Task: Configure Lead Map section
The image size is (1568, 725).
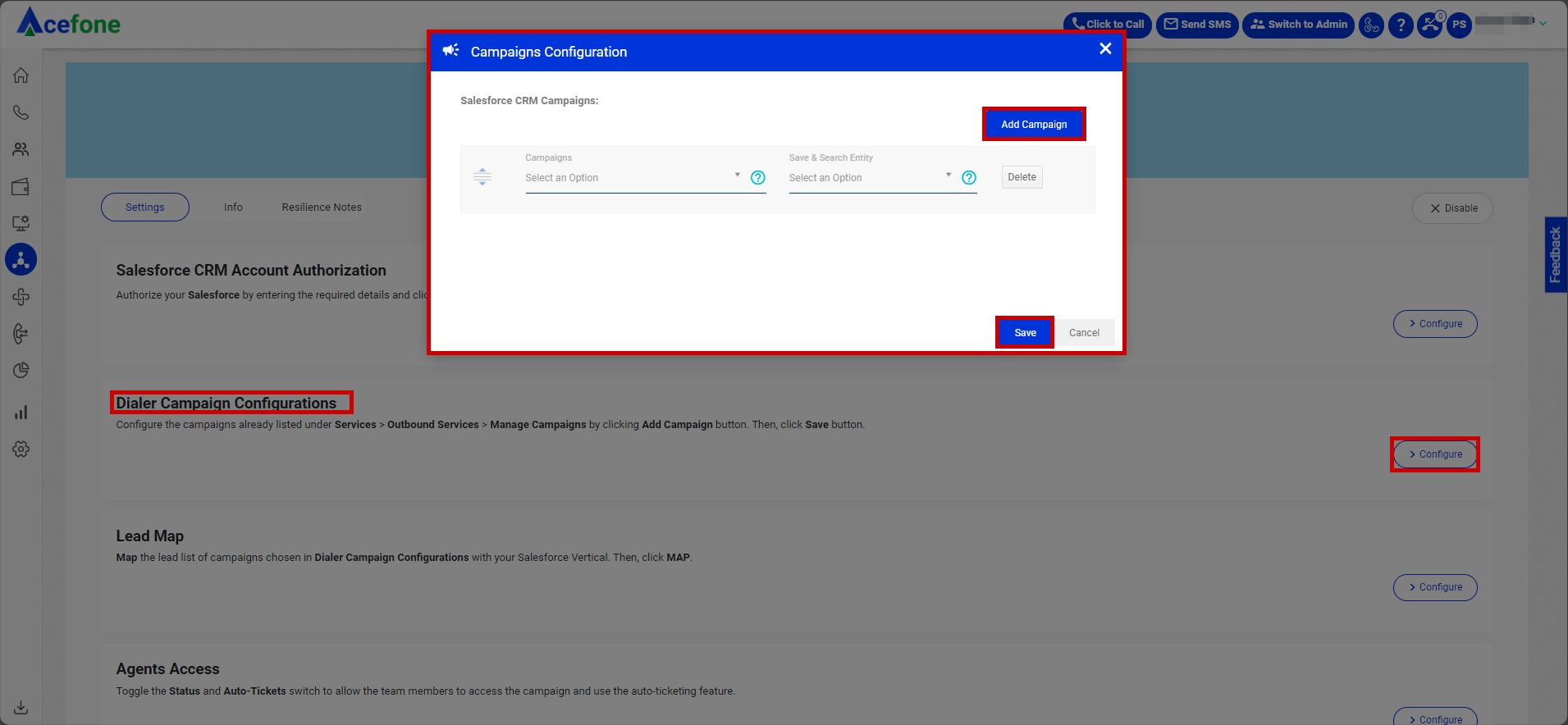Action: tap(1435, 587)
